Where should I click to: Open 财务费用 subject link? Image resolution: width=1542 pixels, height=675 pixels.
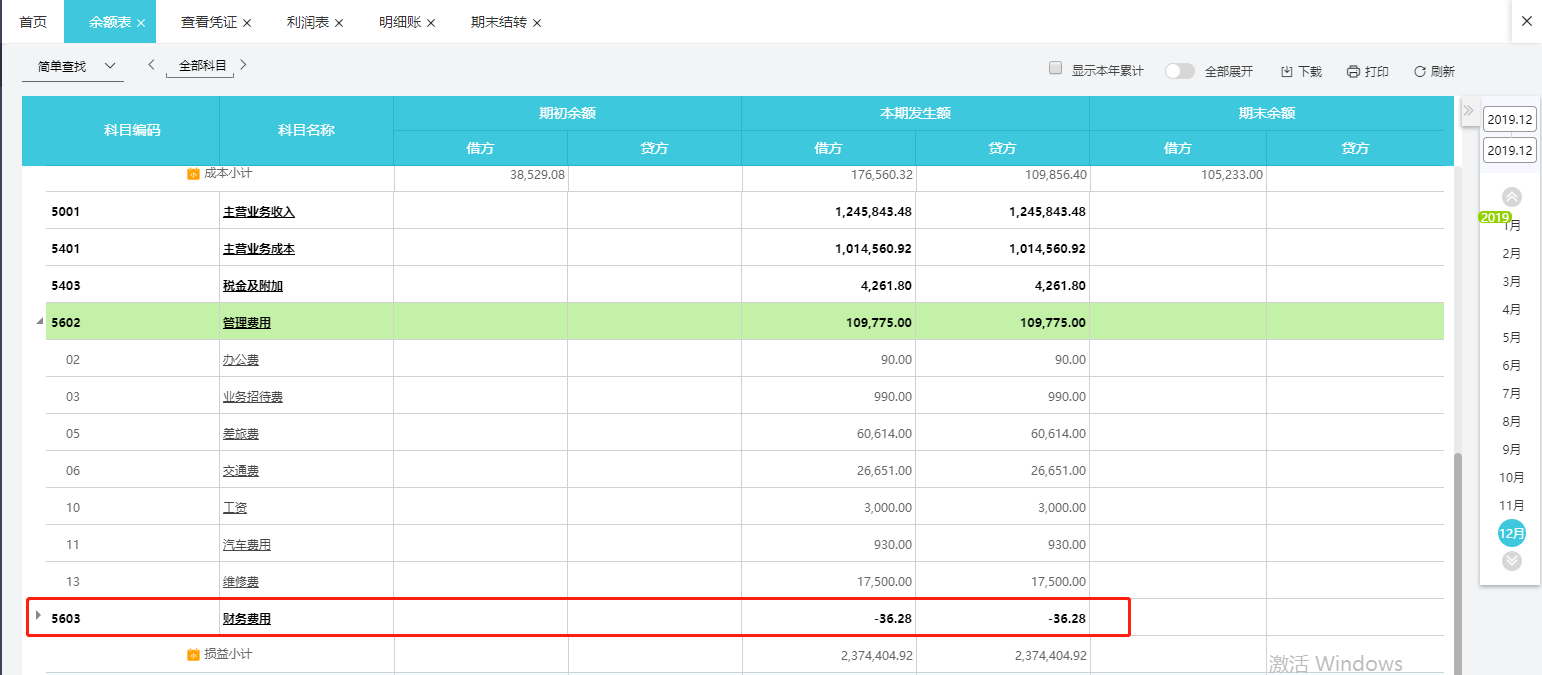[247, 619]
